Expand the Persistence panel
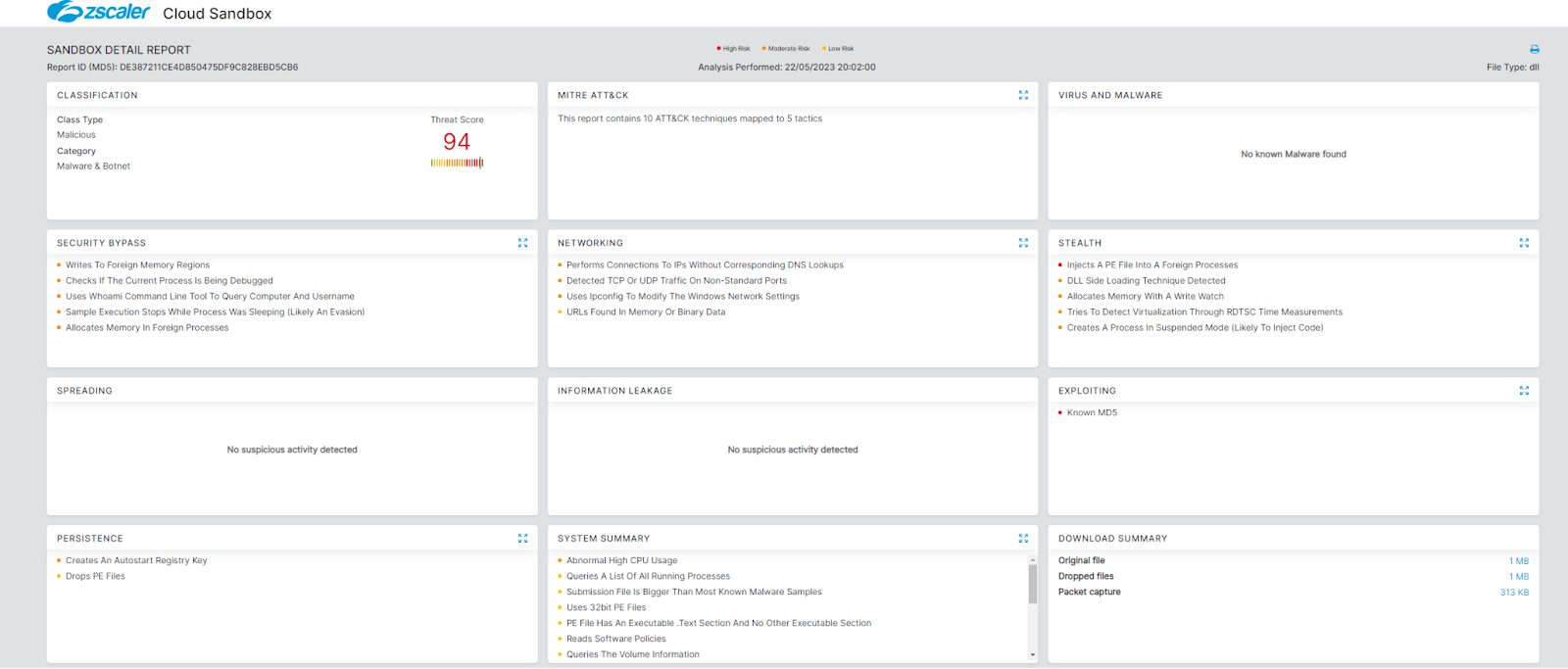The height and width of the screenshot is (669, 1568). (522, 539)
